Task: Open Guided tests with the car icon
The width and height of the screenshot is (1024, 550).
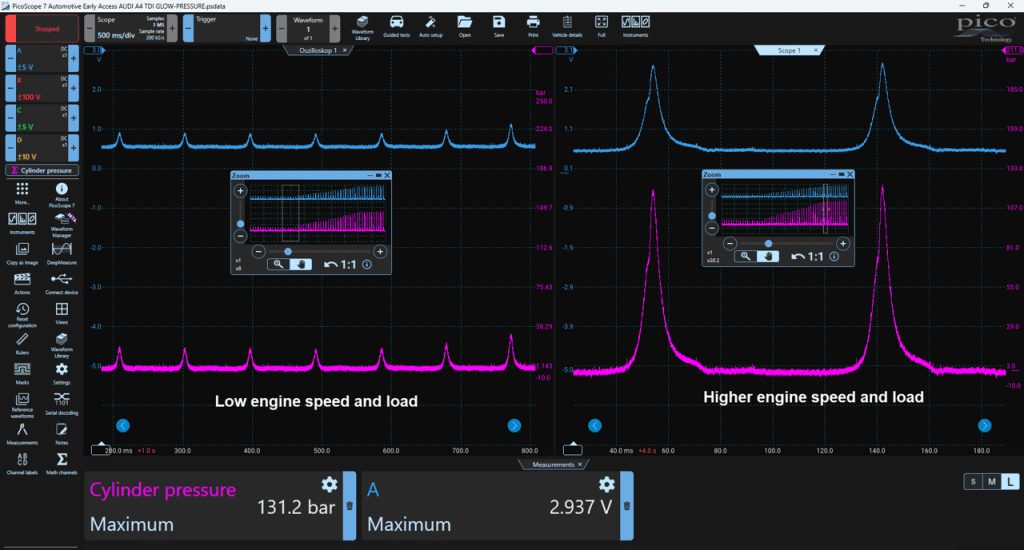Action: click(396, 27)
